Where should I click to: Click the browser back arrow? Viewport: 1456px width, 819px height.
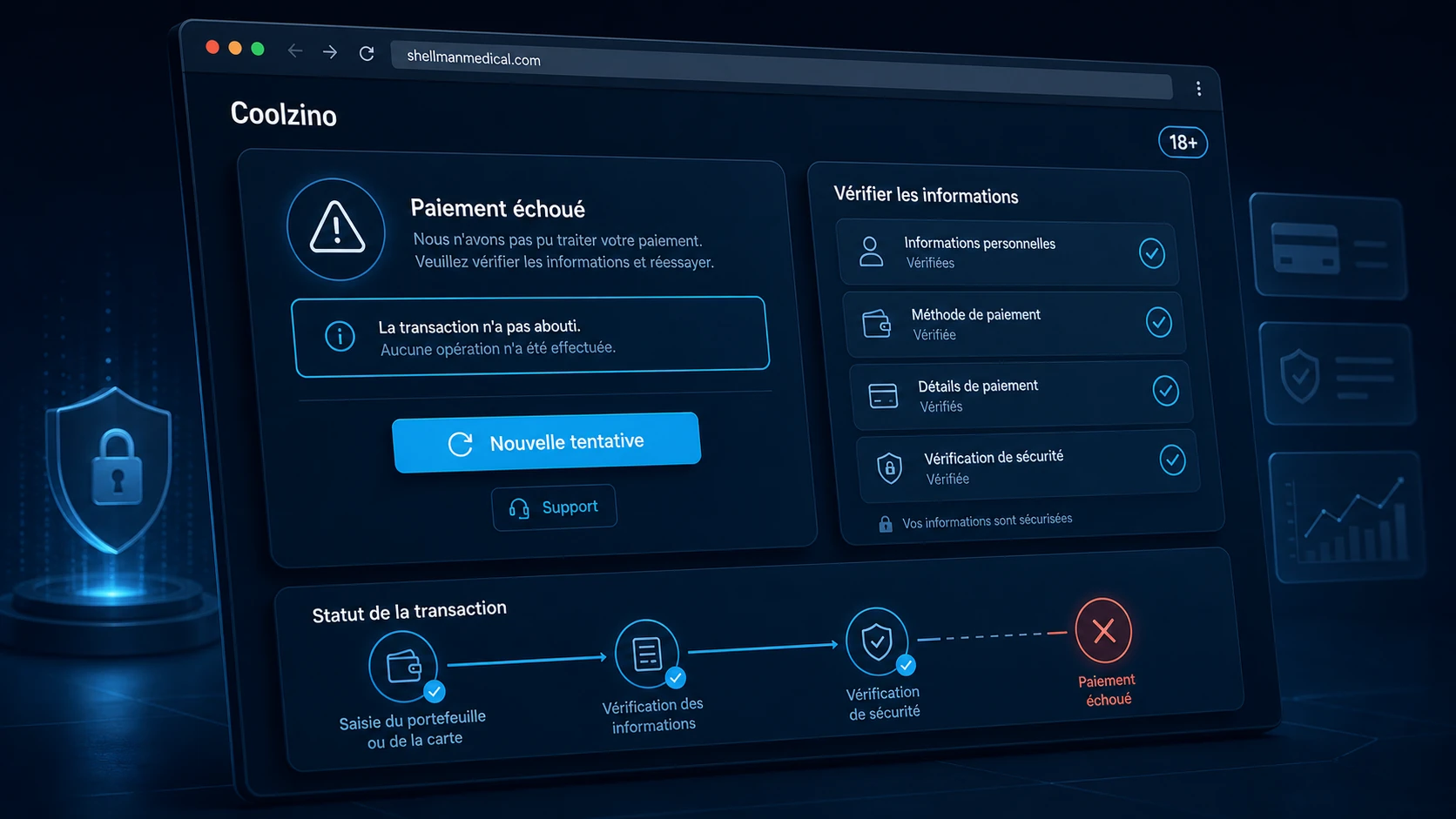(295, 50)
